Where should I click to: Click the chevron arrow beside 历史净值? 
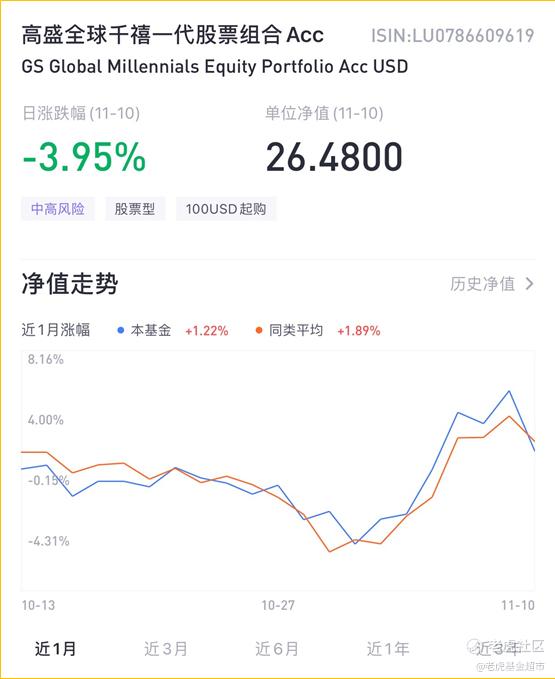pyautogui.click(x=529, y=284)
